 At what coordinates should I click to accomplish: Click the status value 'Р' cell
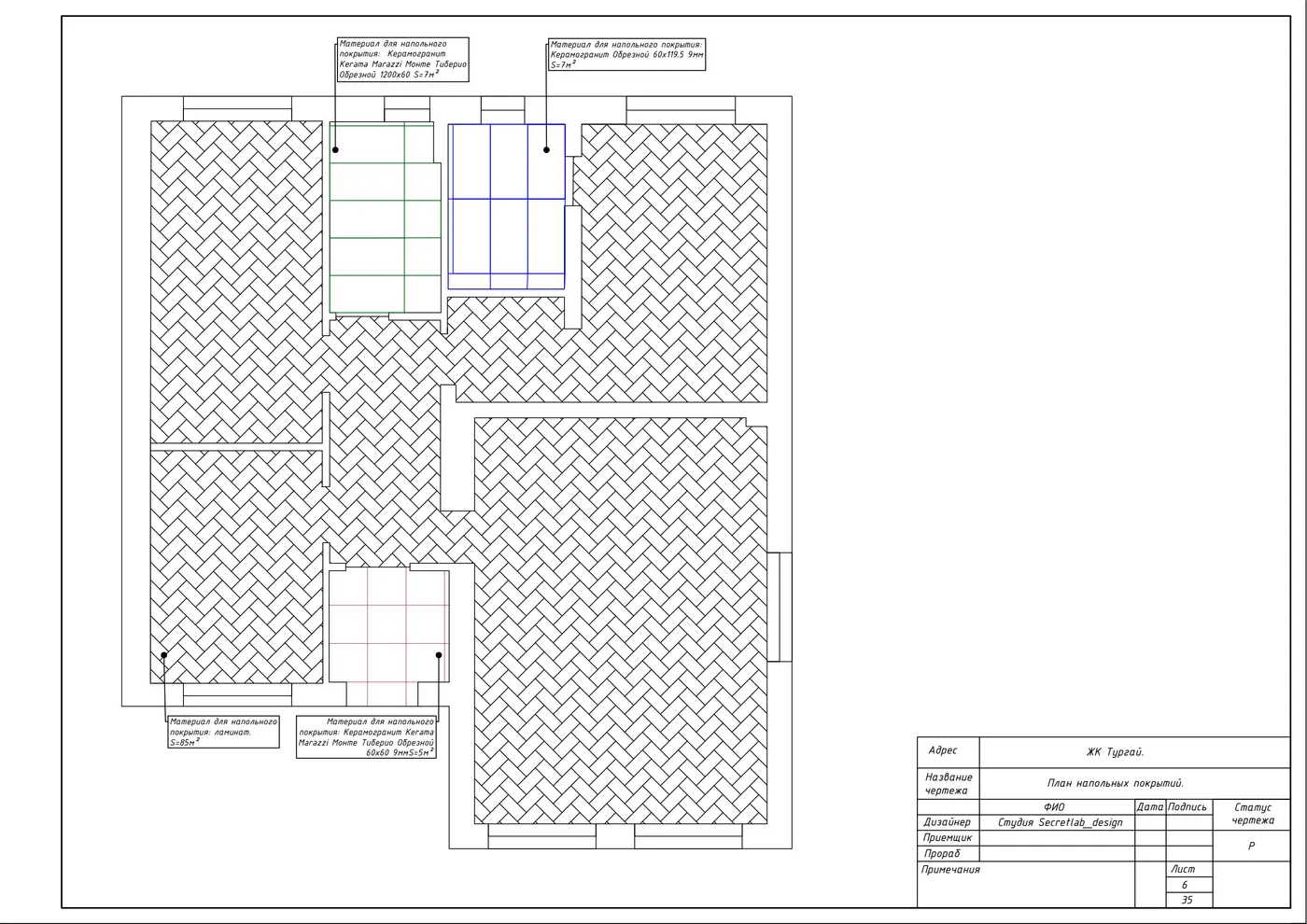click(1251, 846)
